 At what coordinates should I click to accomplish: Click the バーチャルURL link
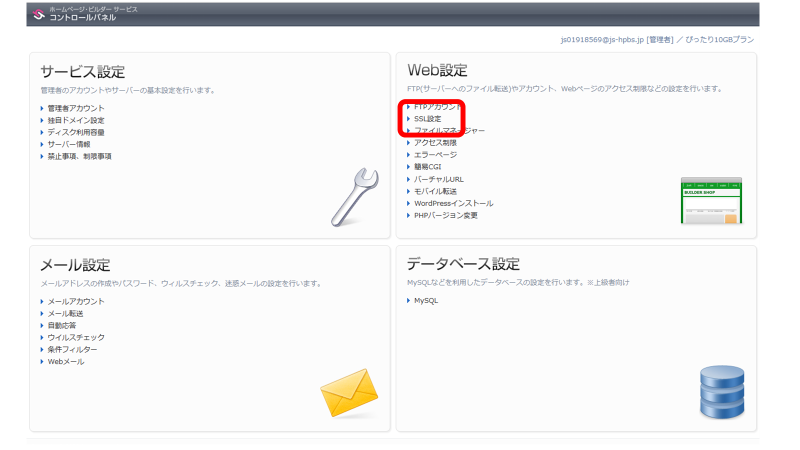tap(438, 179)
